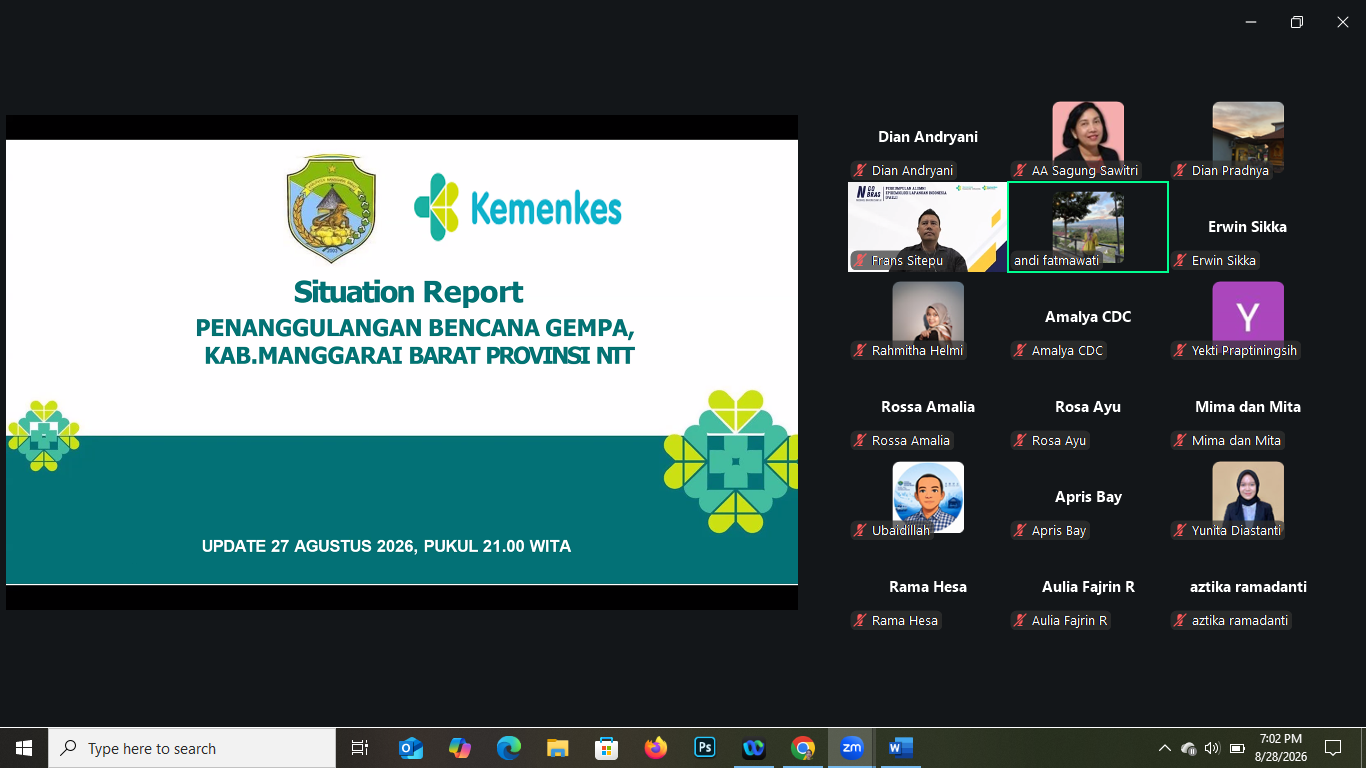Click the 'Type here to search' box

192,748
